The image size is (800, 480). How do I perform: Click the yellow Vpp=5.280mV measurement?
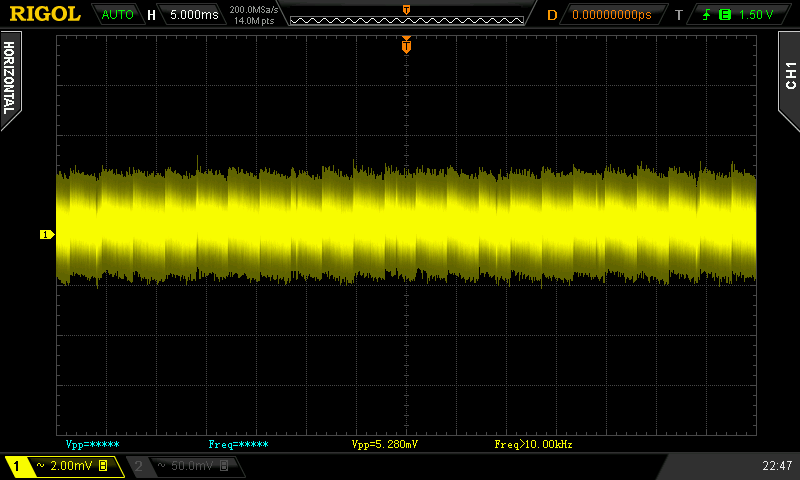pos(385,443)
